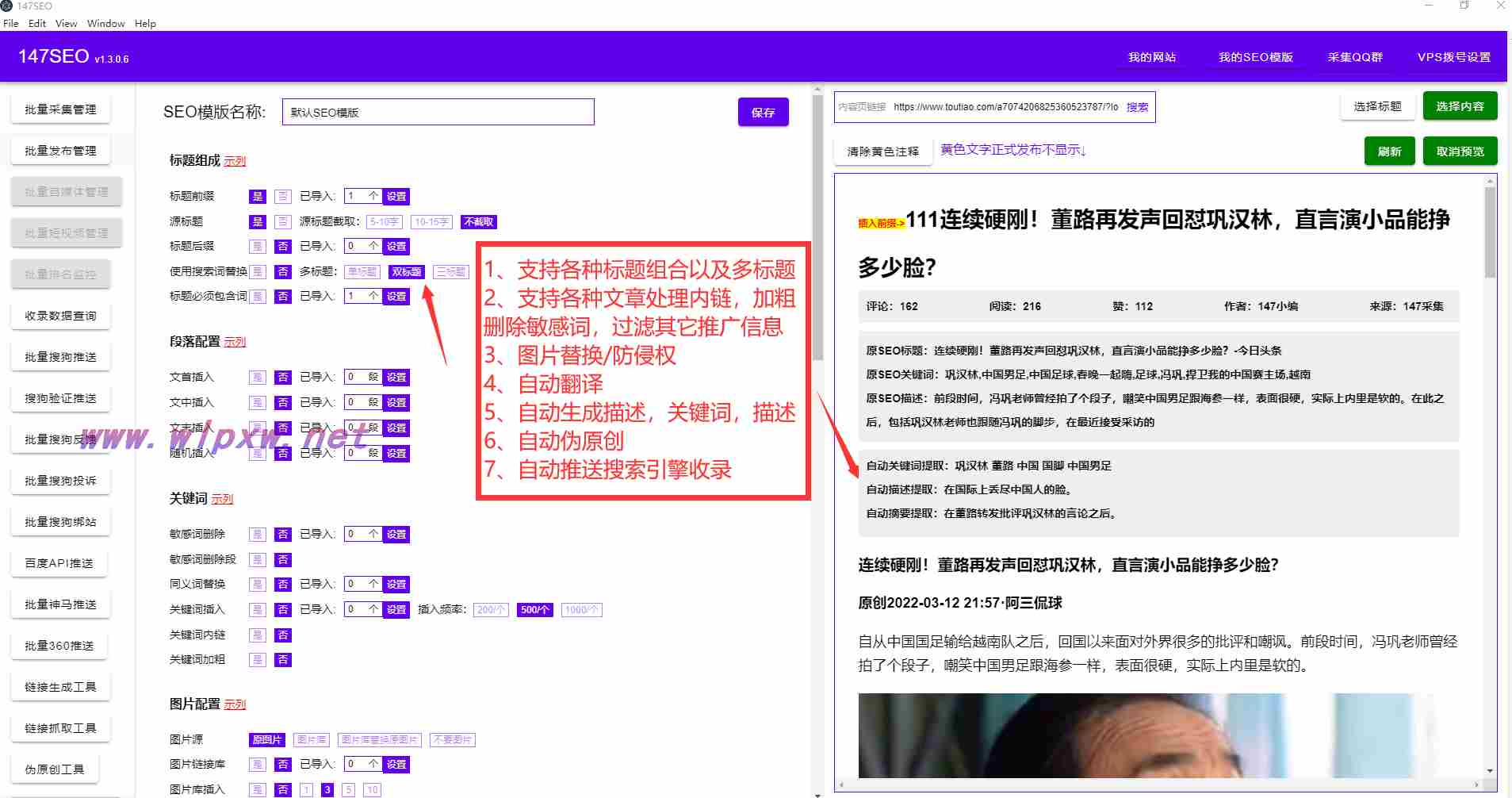The image size is (1512, 798).
Task: Open 伪原创工具 in sidebar
Action: coord(55,769)
